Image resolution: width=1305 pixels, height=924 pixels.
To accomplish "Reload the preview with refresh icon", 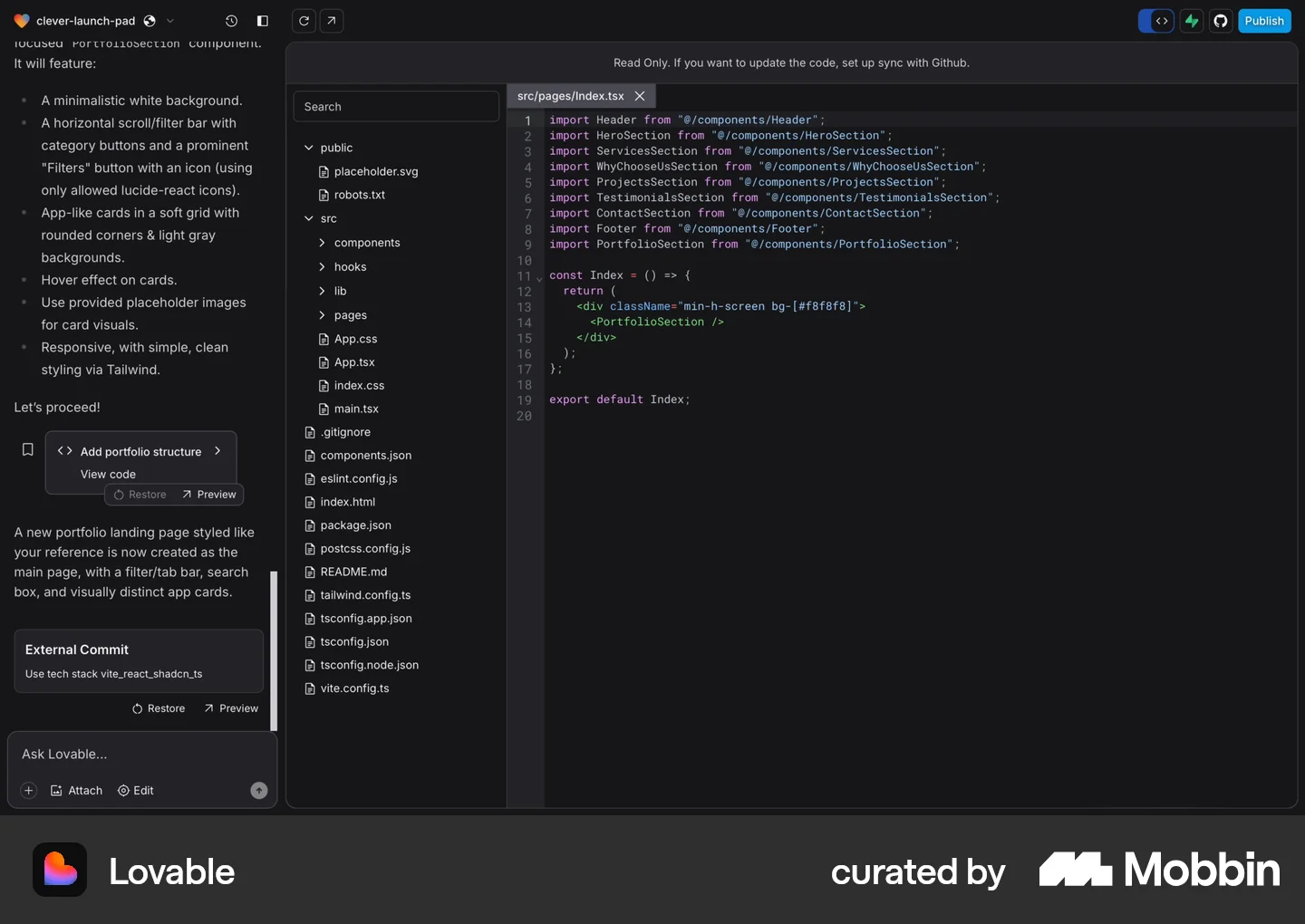I will [304, 21].
